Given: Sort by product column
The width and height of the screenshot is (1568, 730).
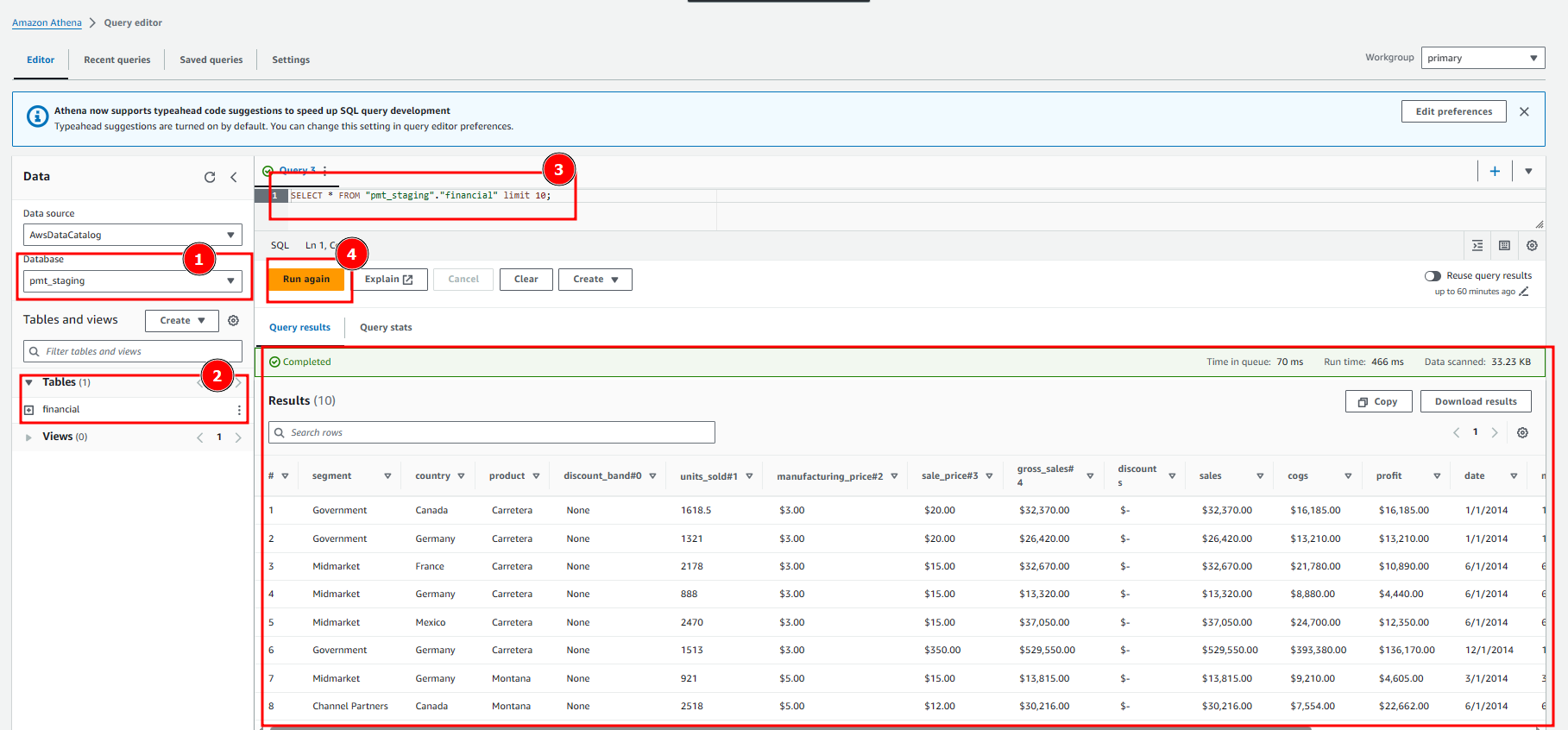Looking at the screenshot, I should 536,476.
